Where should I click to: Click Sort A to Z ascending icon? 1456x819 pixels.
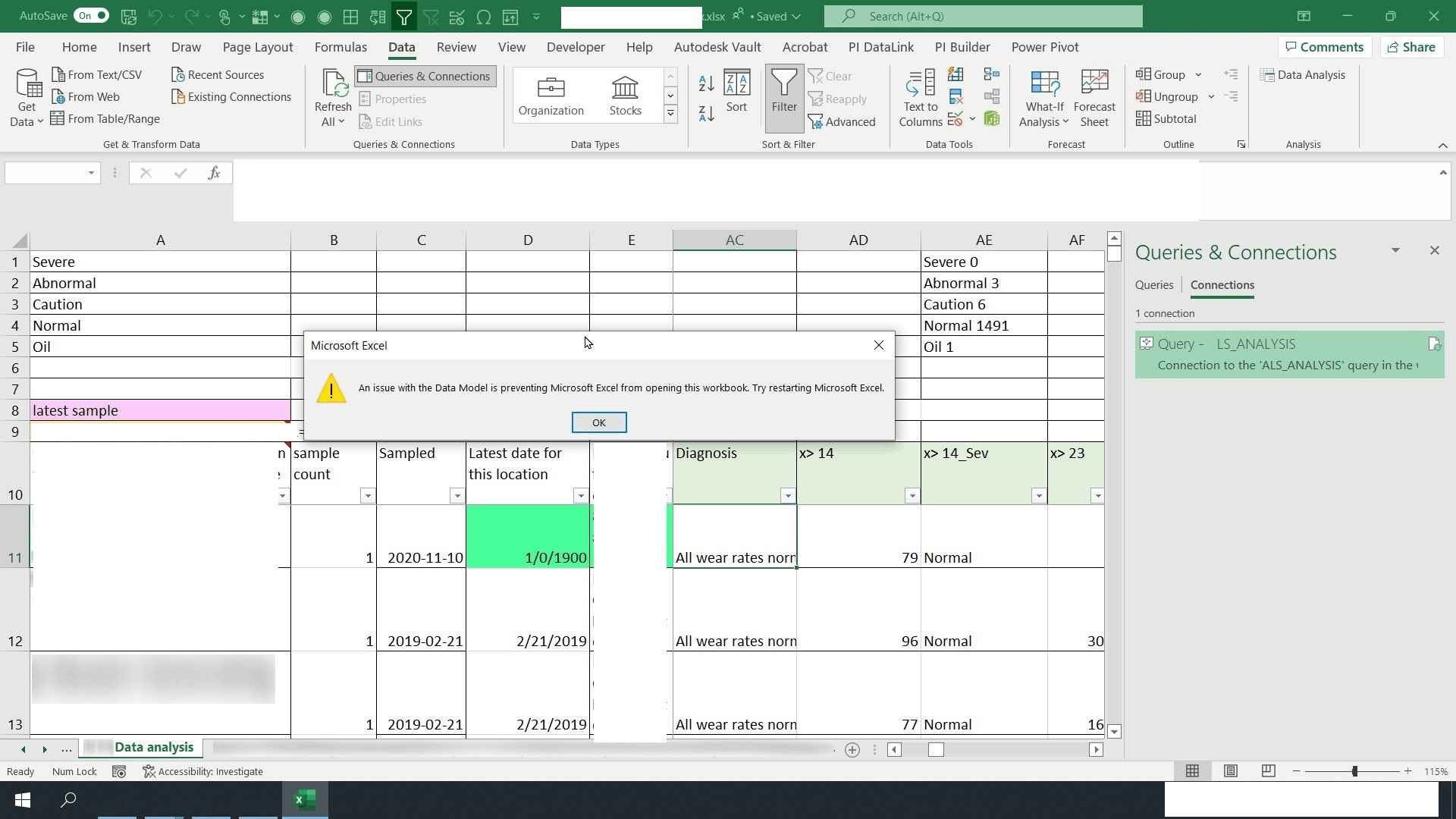coord(706,83)
